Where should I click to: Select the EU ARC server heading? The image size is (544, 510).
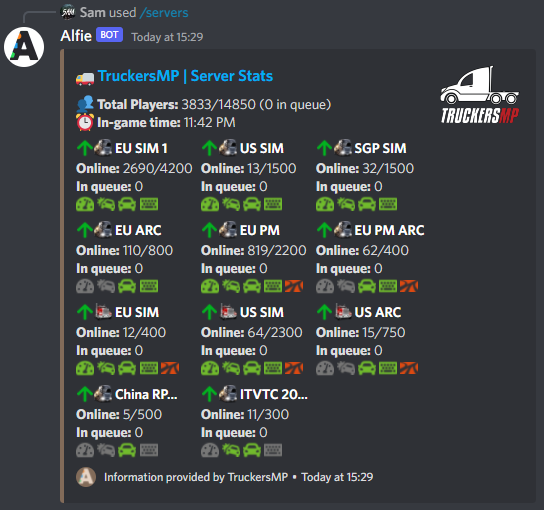[x=138, y=230]
